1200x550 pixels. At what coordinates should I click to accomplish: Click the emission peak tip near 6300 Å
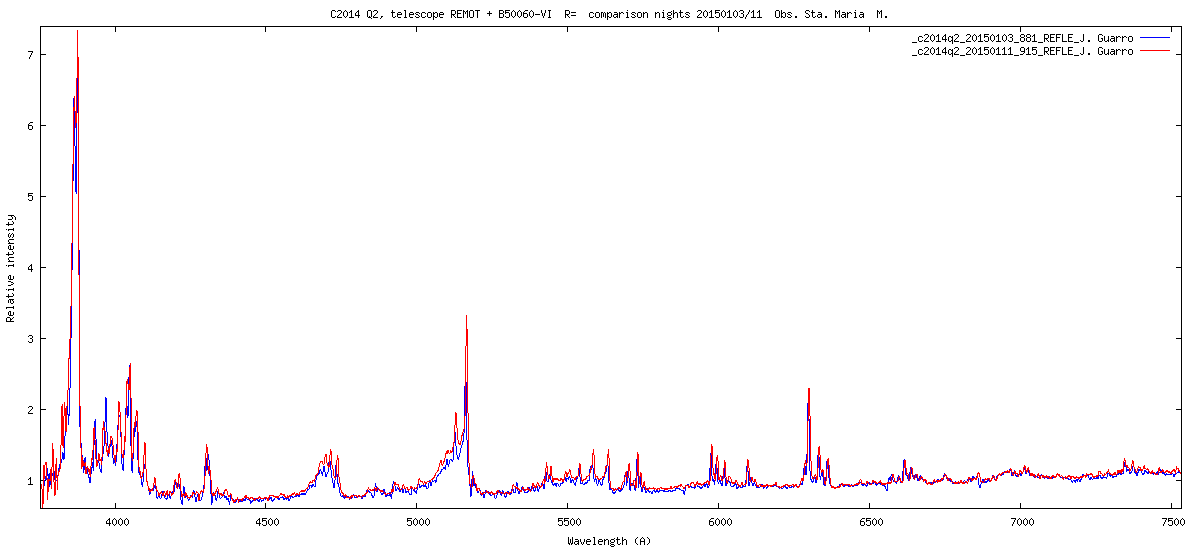(809, 389)
